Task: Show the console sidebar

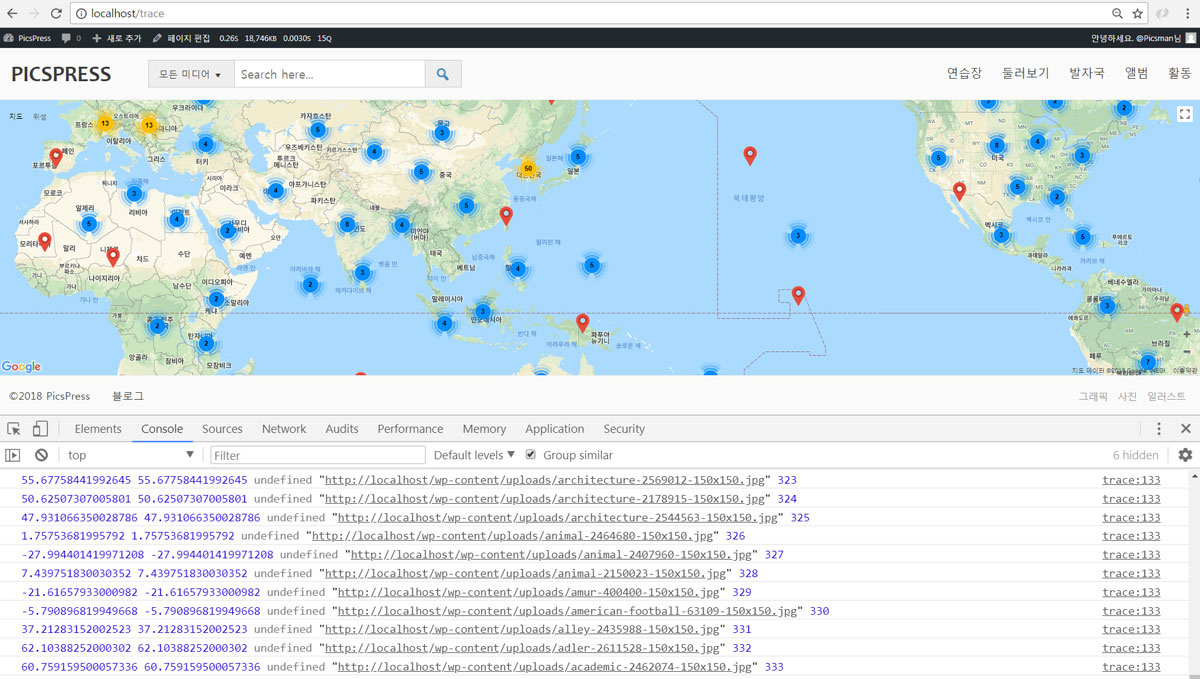Action: click(13, 455)
